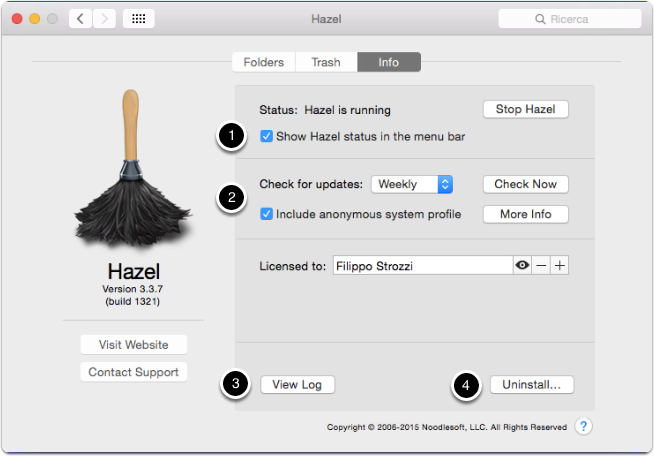The image size is (654, 456).
Task: Click the forward navigation arrow
Action: pyautogui.click(x=104, y=19)
